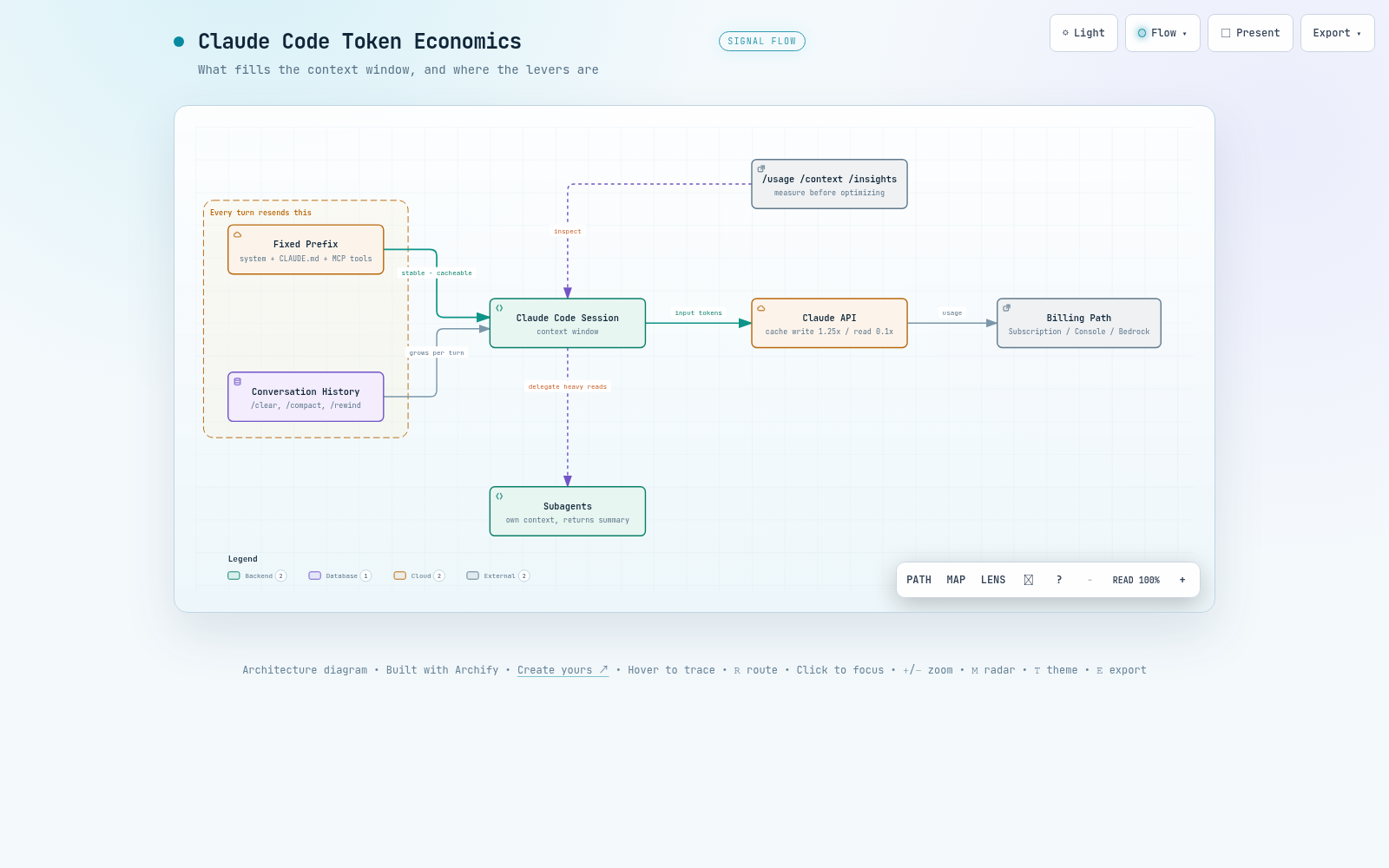The height and width of the screenshot is (868, 1389).
Task: Zoom in with the plus button
Action: point(1182,580)
